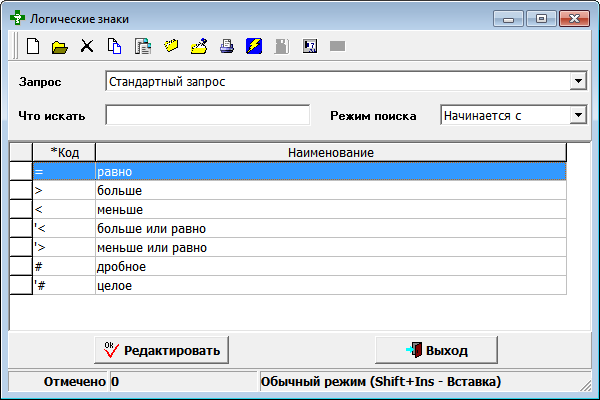This screenshot has height=400, width=600.
Task: Click the code cell '#
Action: 64,286
